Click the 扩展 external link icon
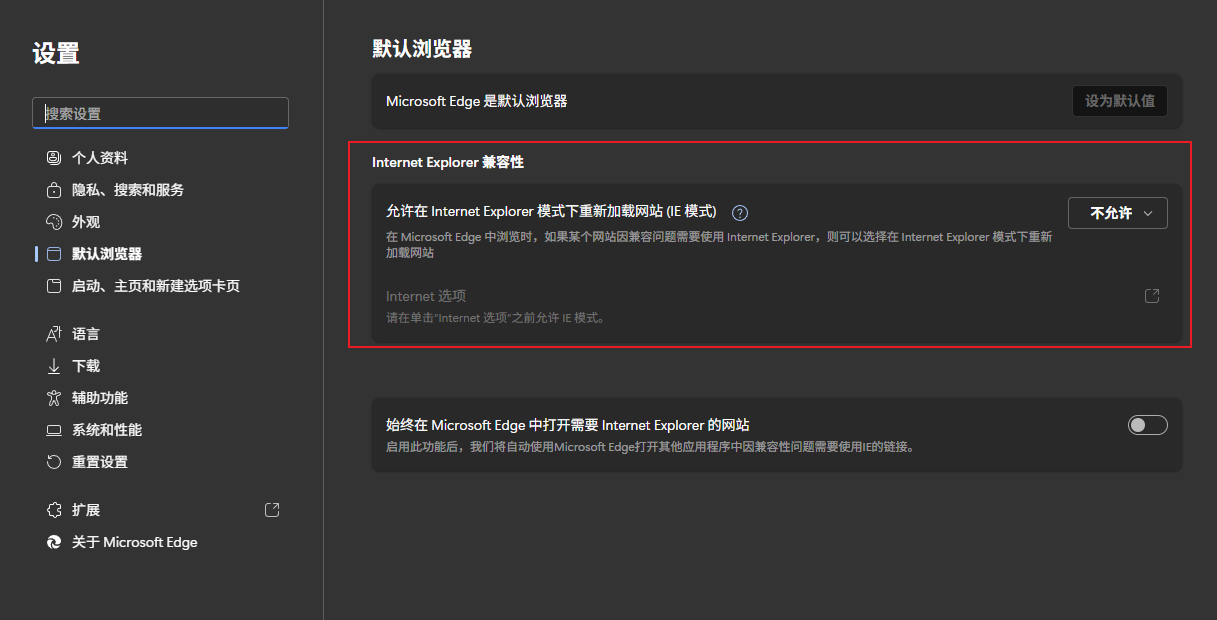The width and height of the screenshot is (1217, 620). coord(271,509)
